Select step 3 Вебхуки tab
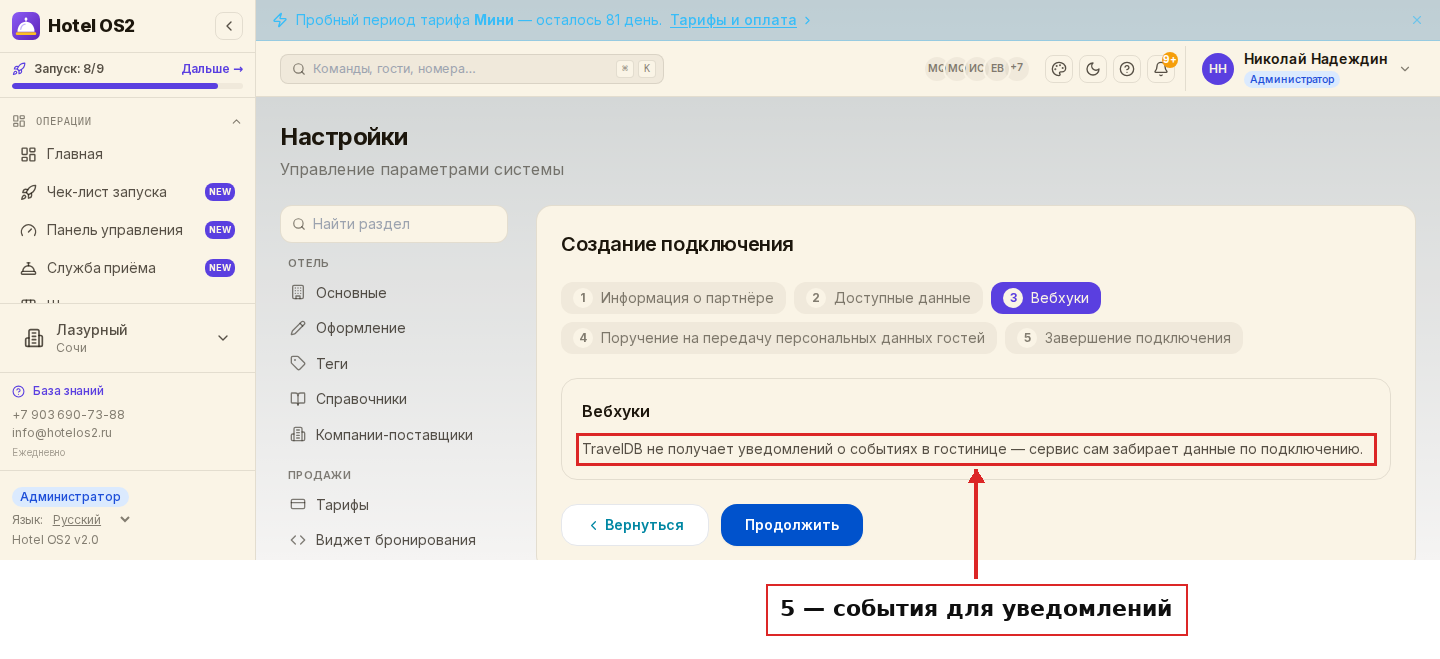 1046,298
